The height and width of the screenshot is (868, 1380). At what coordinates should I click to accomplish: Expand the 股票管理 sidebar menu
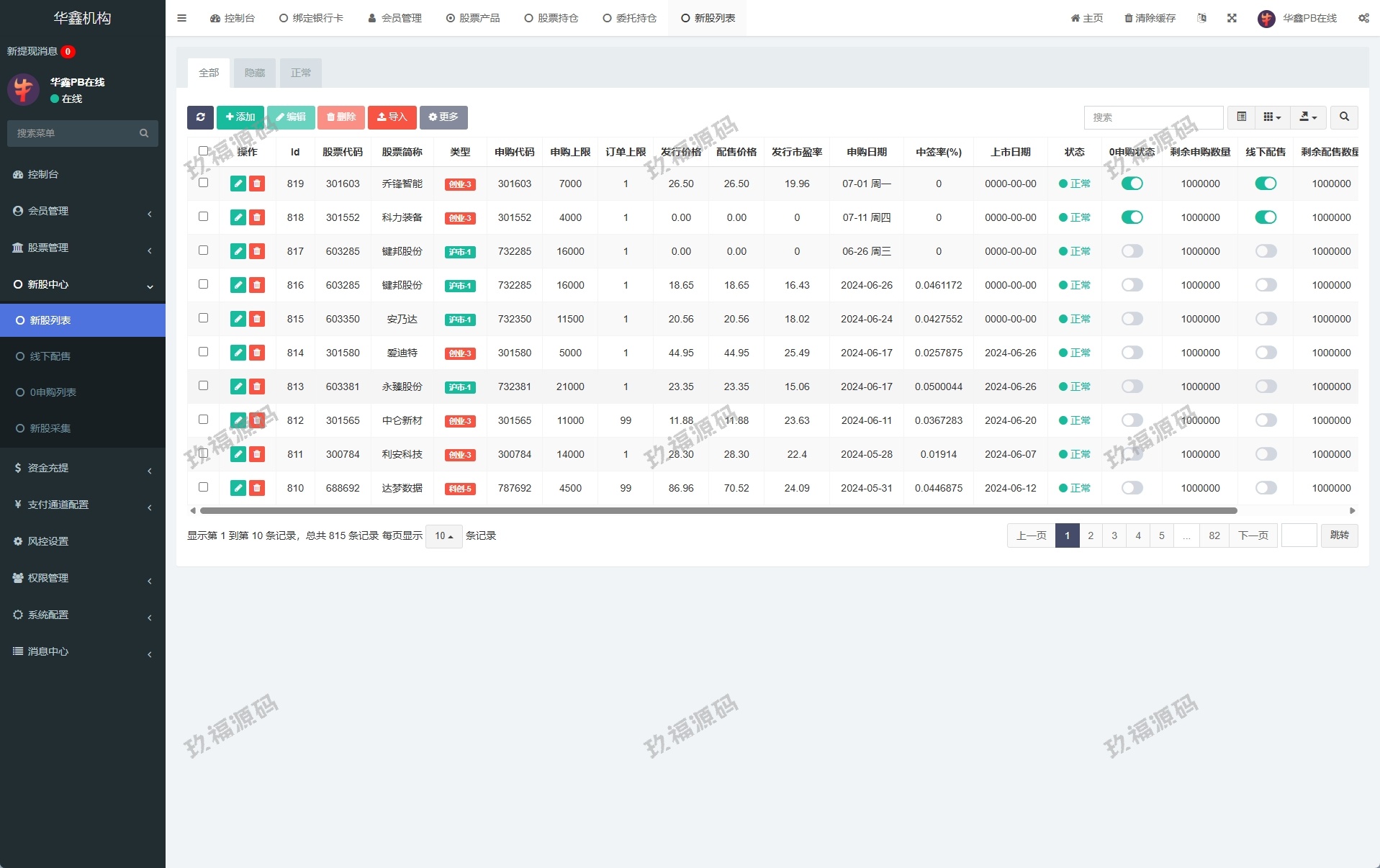(83, 248)
